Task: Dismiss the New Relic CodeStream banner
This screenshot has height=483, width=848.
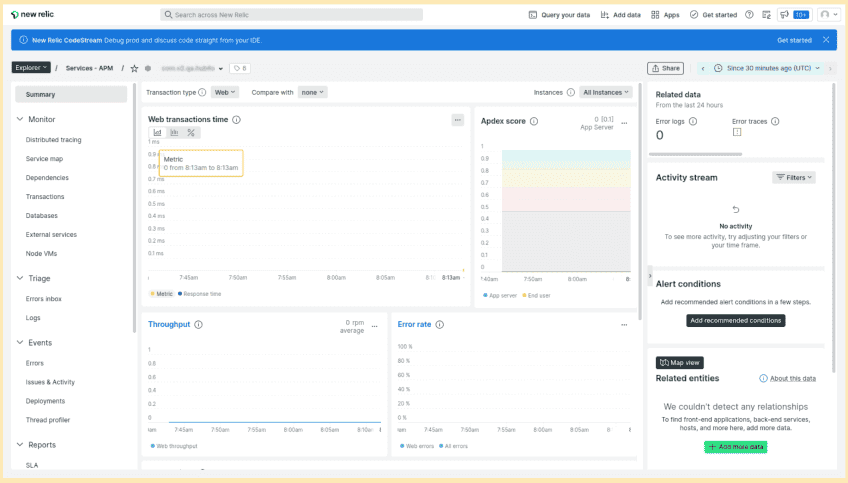Action: (826, 40)
